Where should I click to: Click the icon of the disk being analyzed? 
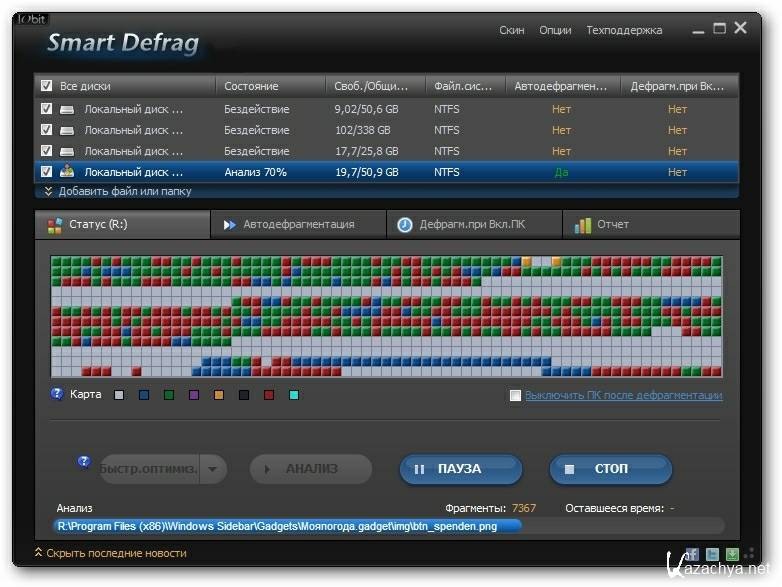67,172
